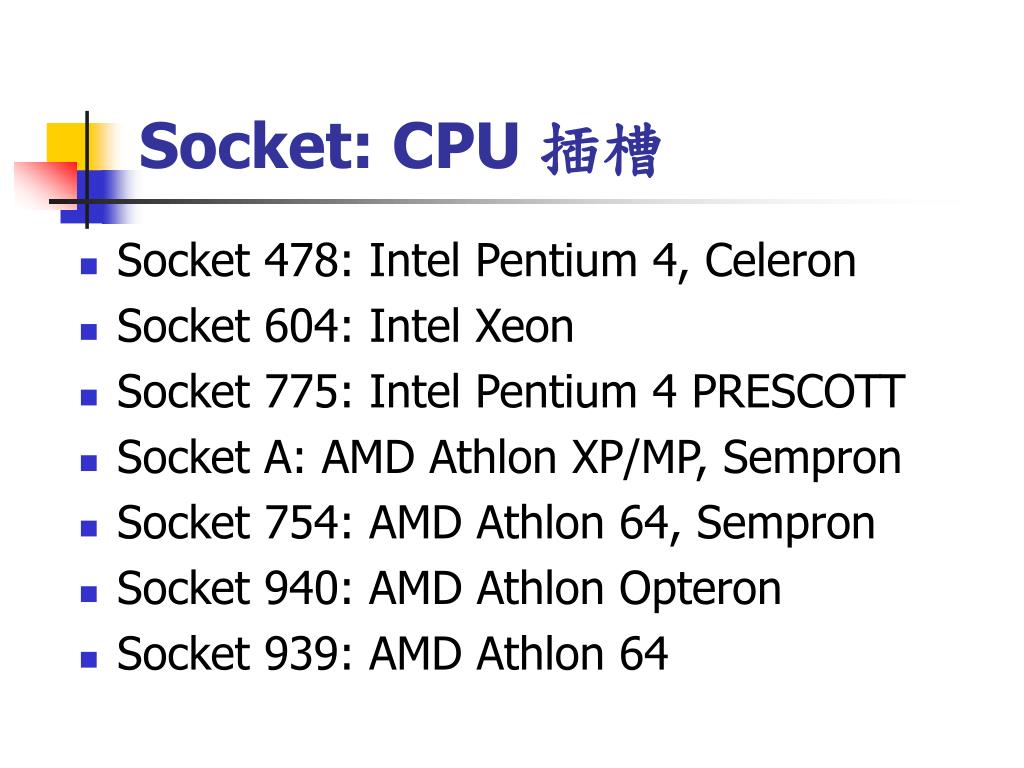
Task: Click the bullet marker beside Socket A
Action: point(89,463)
